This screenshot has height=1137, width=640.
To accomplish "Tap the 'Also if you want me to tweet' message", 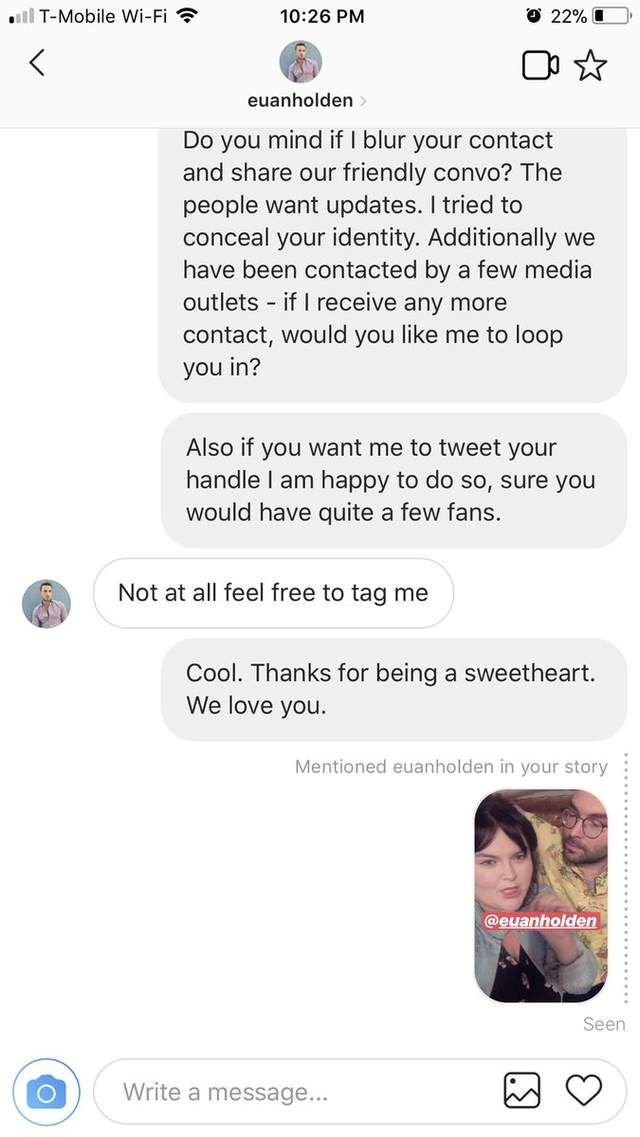I will 393,480.
